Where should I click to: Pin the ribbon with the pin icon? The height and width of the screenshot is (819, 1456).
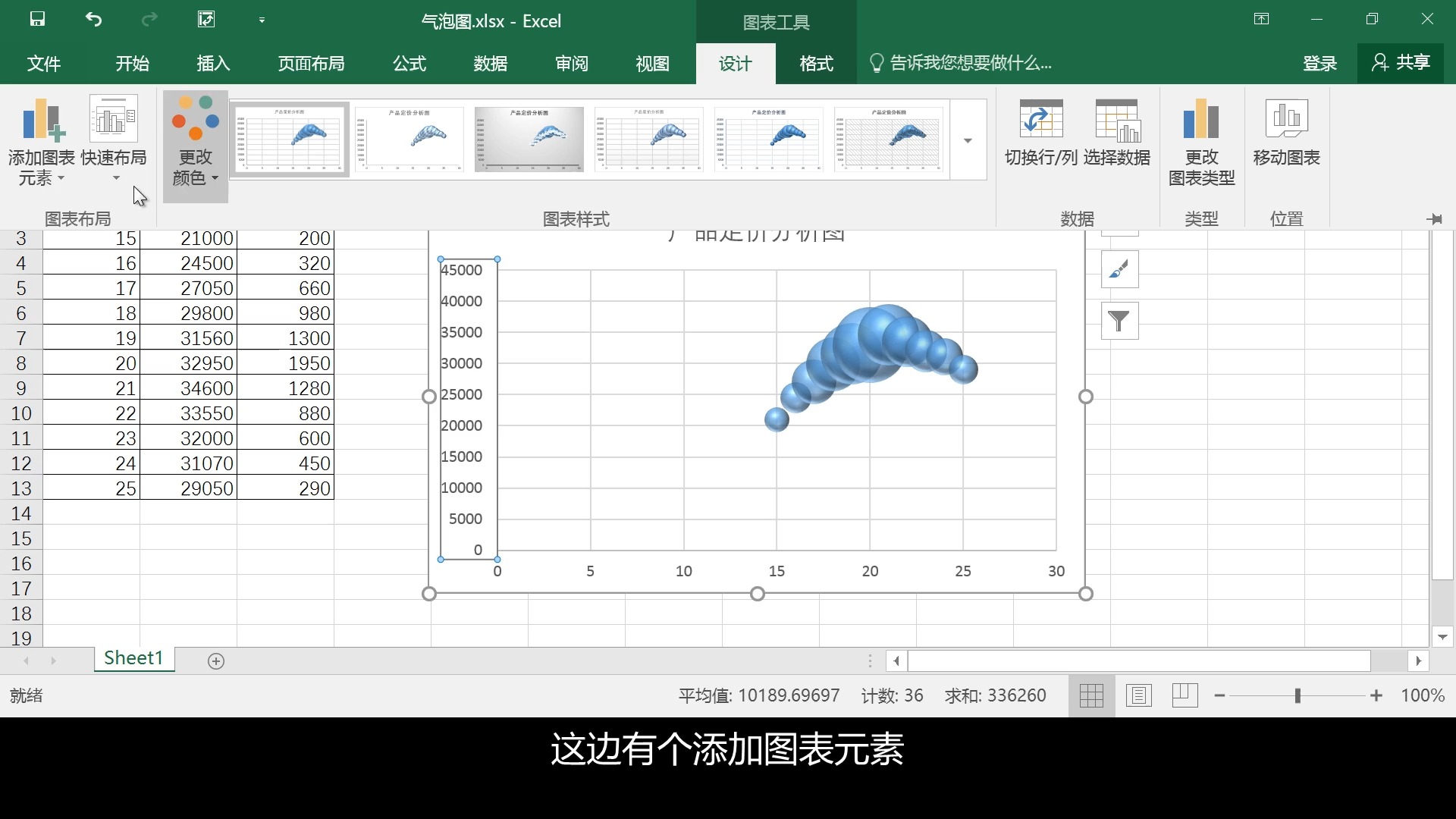(x=1434, y=219)
